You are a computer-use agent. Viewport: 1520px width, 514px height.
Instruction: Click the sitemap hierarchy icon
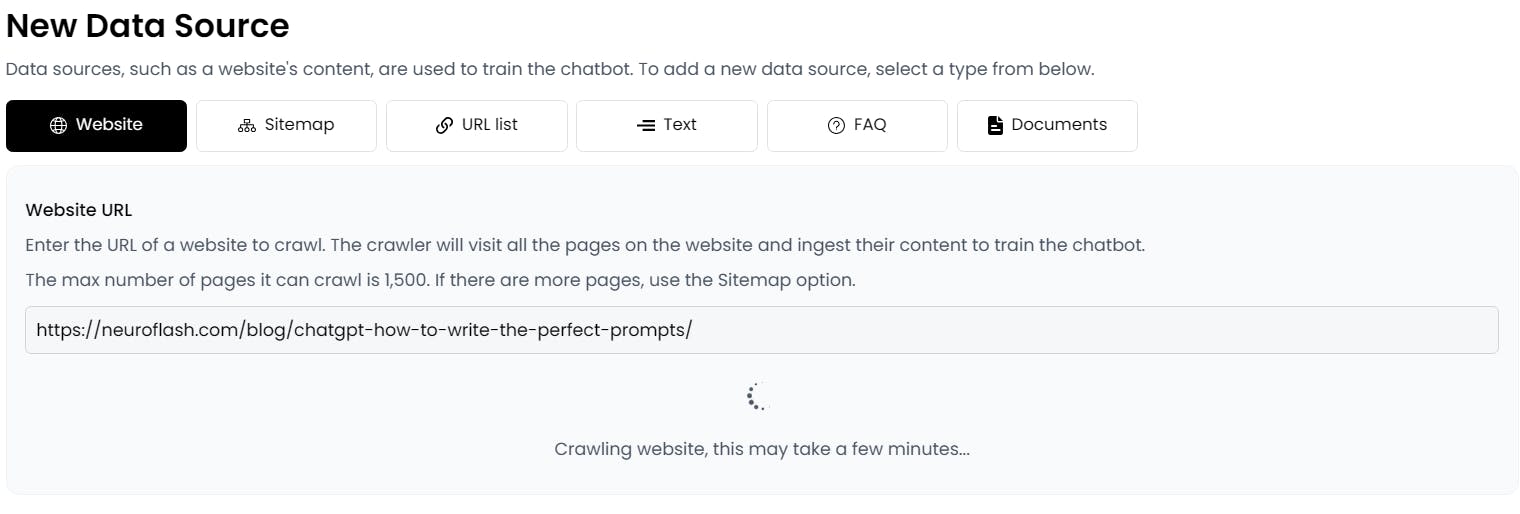point(247,125)
